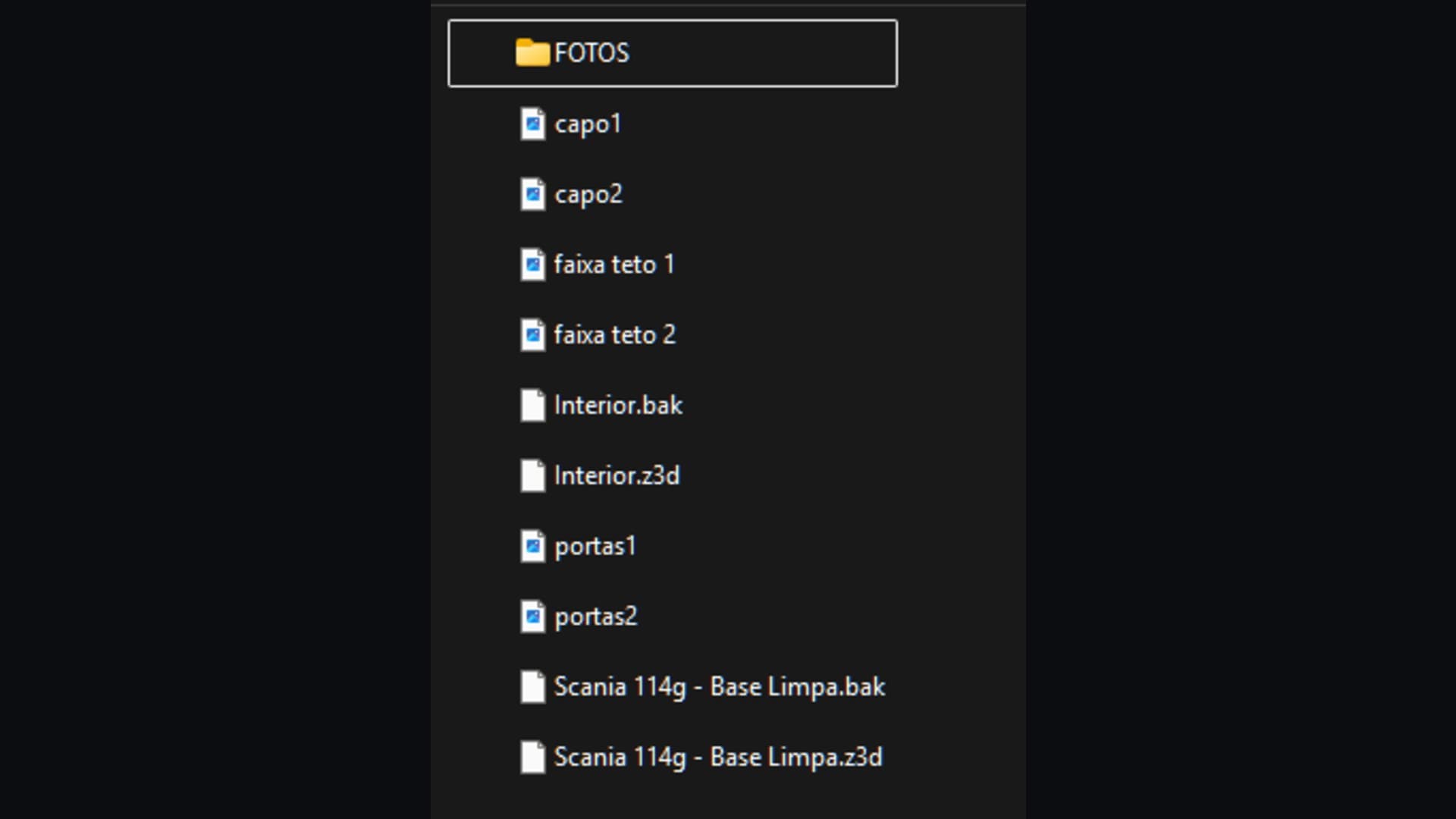Choose the faixa teto 2 file name
This screenshot has width=1456, height=819.
pyautogui.click(x=614, y=335)
